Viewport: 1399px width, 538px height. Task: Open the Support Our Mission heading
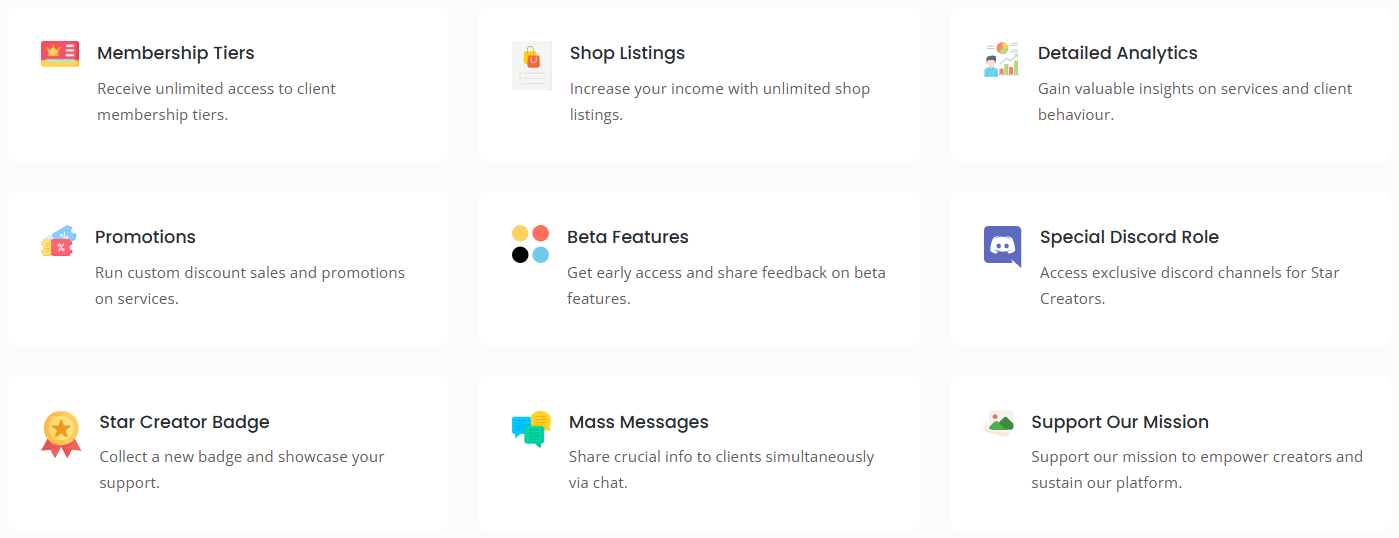pyautogui.click(x=1120, y=422)
